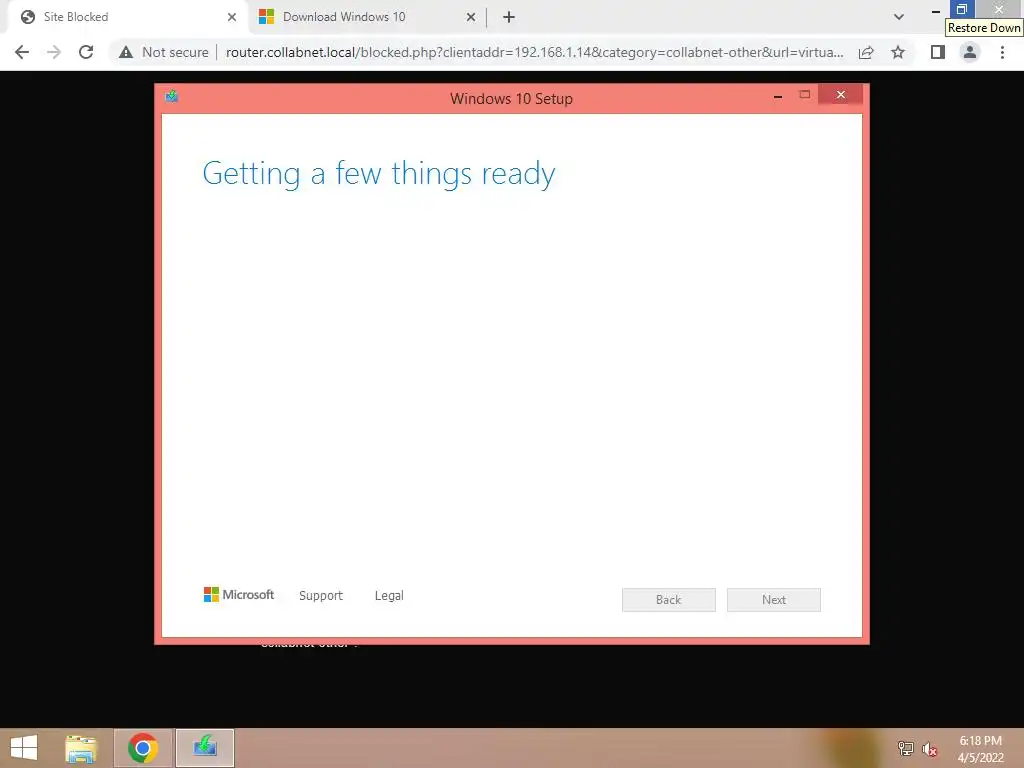This screenshot has width=1024, height=768.
Task: Click the muted volume tray icon
Action: point(929,749)
